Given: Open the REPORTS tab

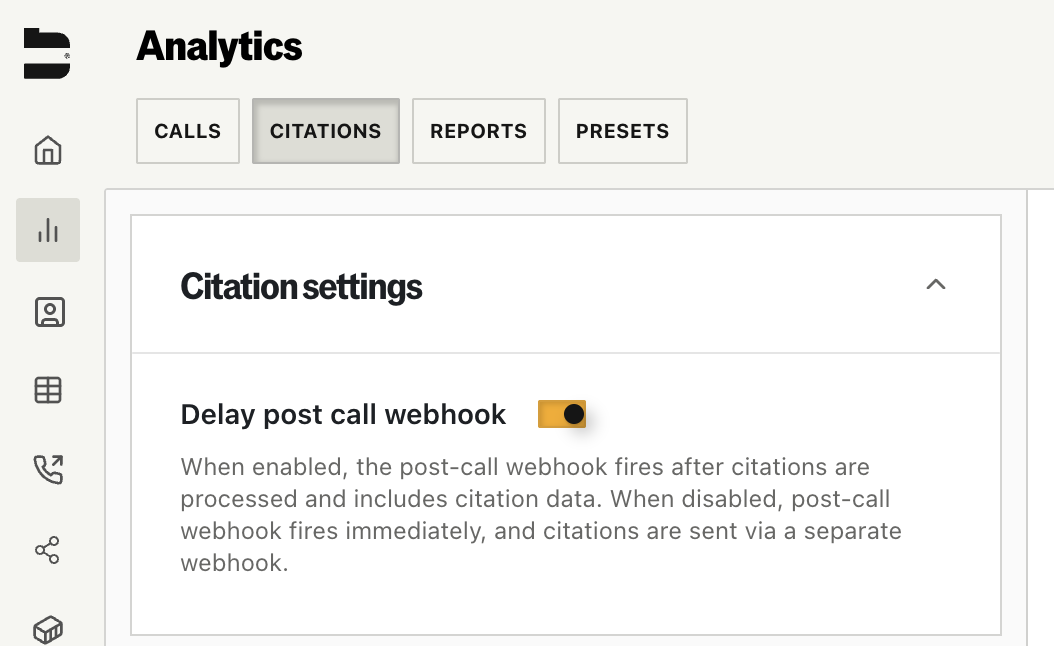Looking at the screenshot, I should tap(478, 131).
